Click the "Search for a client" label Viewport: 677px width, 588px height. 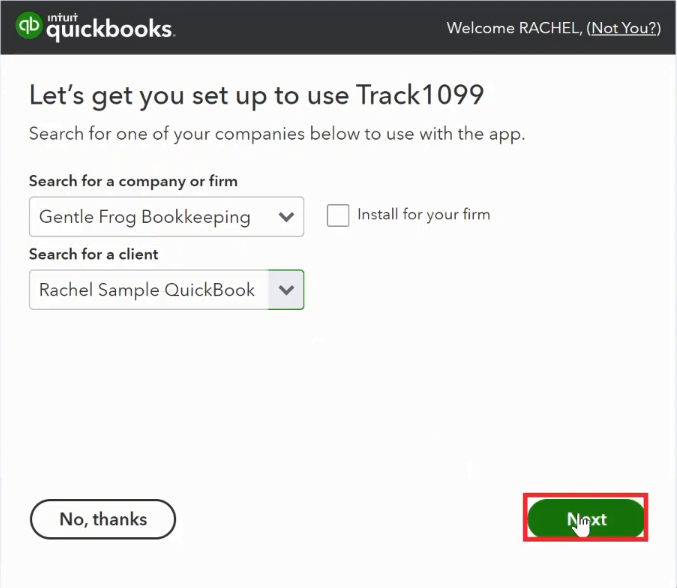(94, 254)
